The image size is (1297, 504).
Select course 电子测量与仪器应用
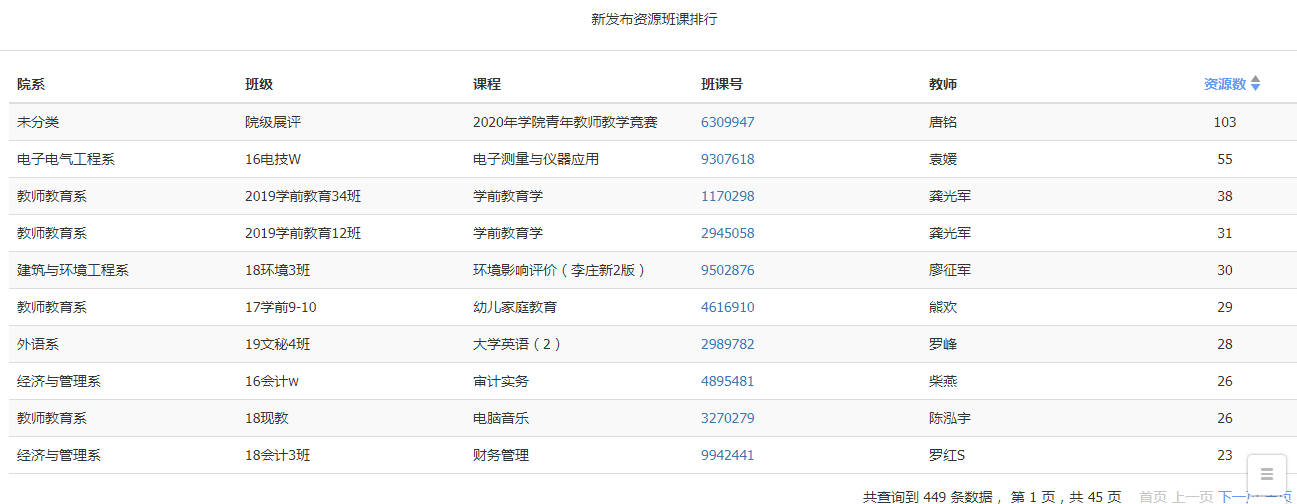(536, 159)
